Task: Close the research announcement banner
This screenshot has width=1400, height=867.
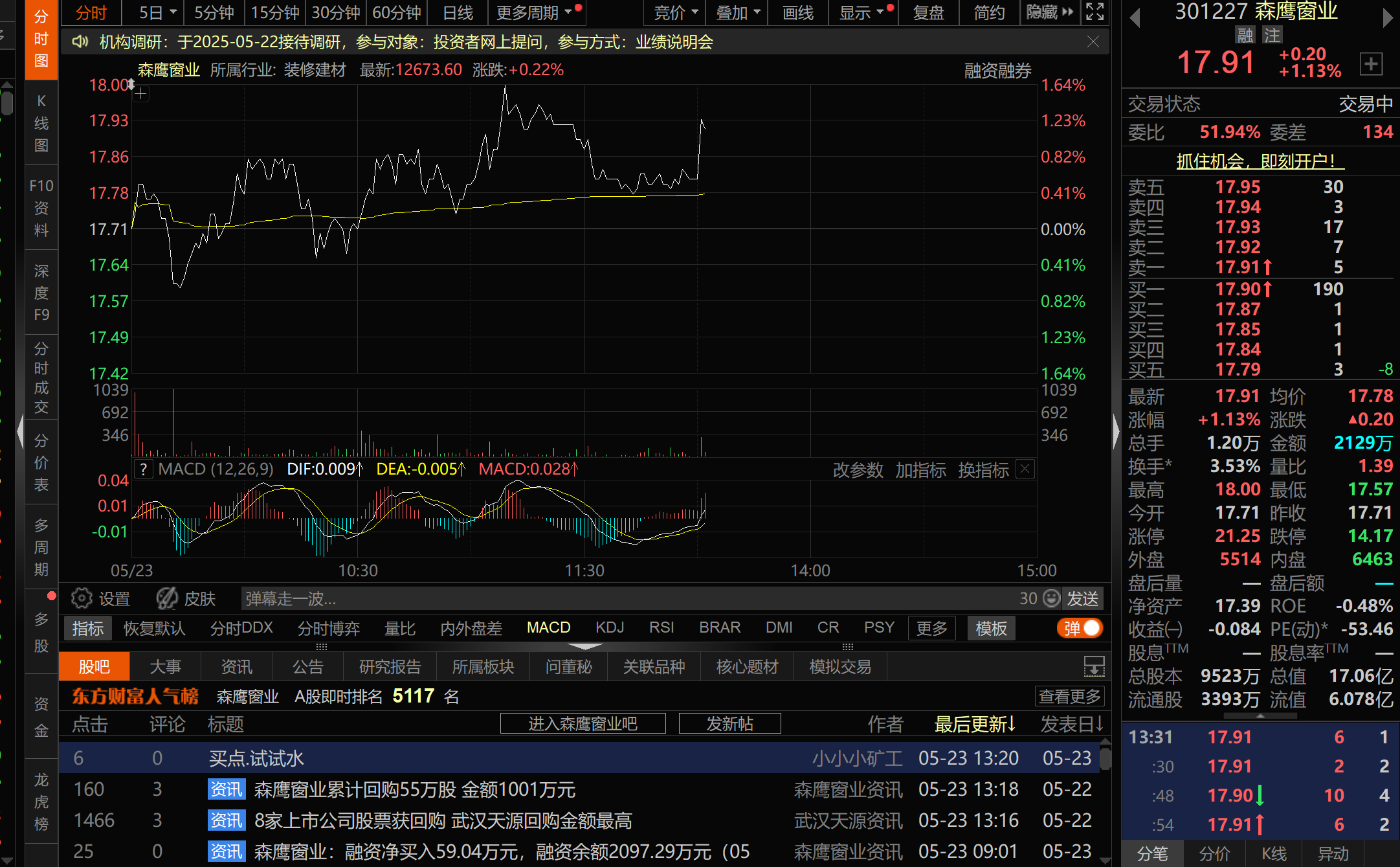Action: point(1093,42)
